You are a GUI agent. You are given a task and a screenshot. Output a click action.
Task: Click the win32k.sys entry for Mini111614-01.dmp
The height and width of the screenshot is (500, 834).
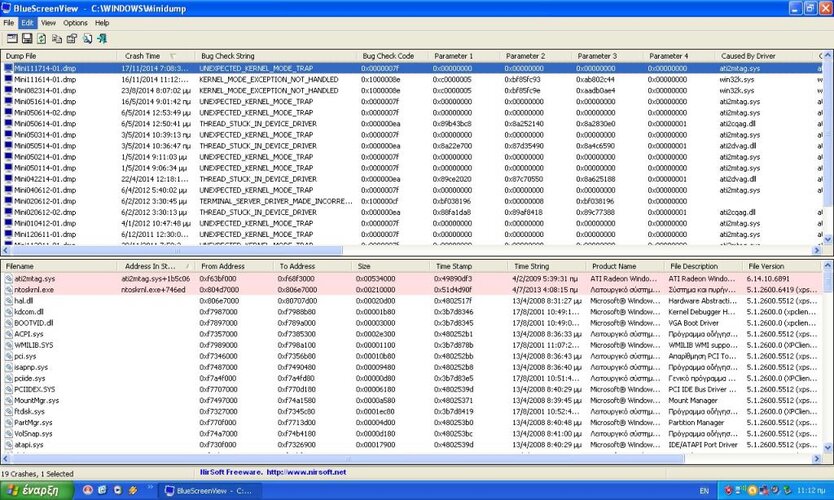click(x=737, y=79)
